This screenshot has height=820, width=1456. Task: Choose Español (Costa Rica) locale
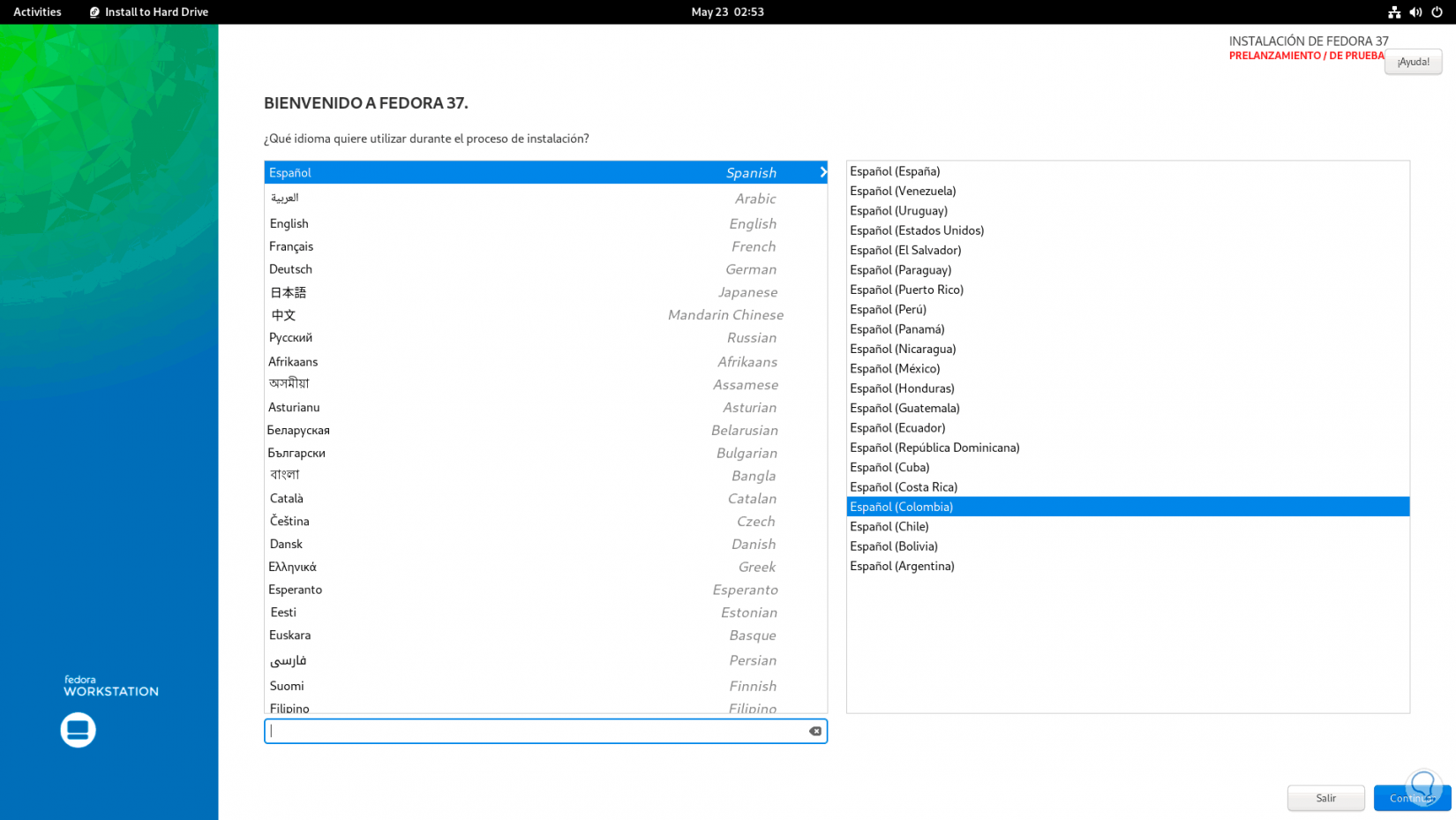pos(1128,487)
